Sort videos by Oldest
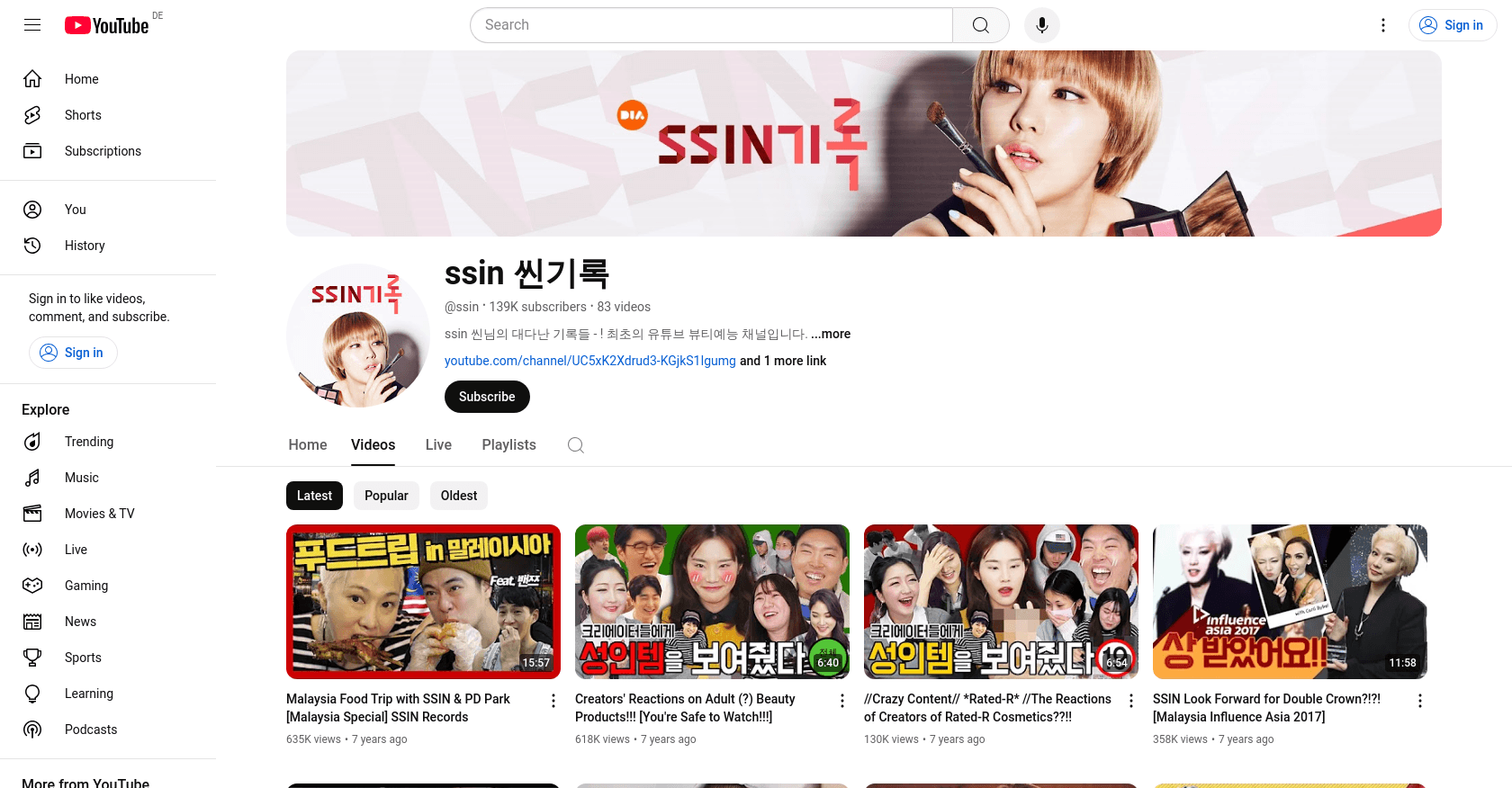Image resolution: width=1512 pixels, height=788 pixels. [x=459, y=496]
